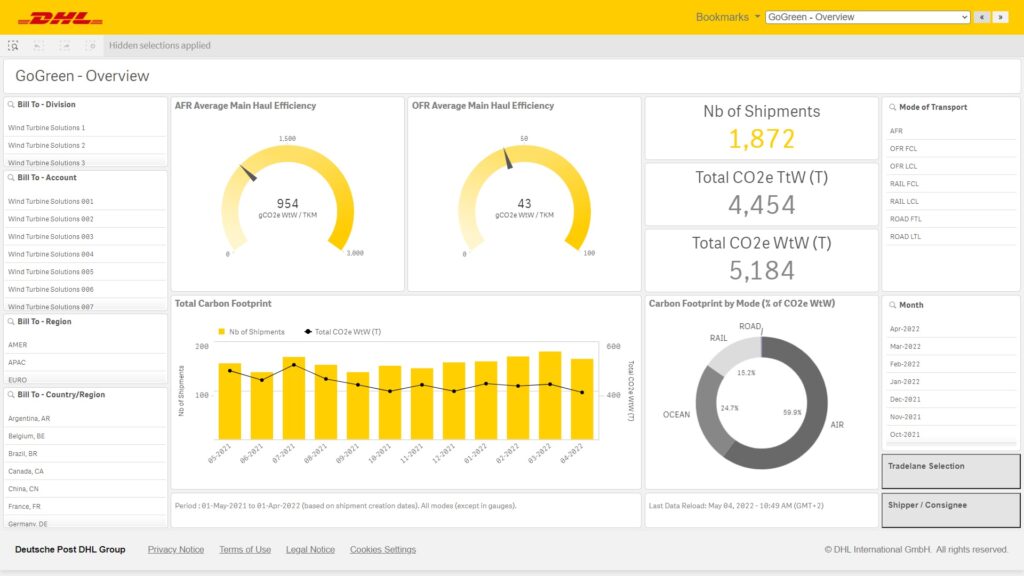Select account Wind Turbine Solutions 006

click(86, 290)
